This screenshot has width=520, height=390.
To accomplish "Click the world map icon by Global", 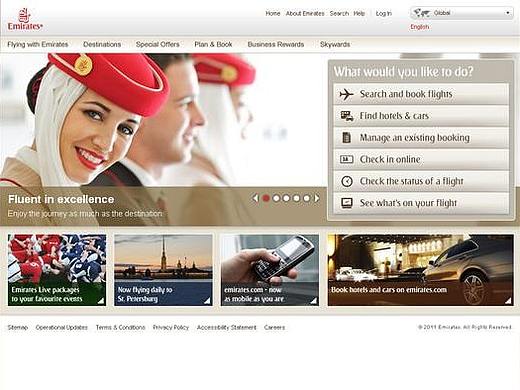I will tap(421, 13).
